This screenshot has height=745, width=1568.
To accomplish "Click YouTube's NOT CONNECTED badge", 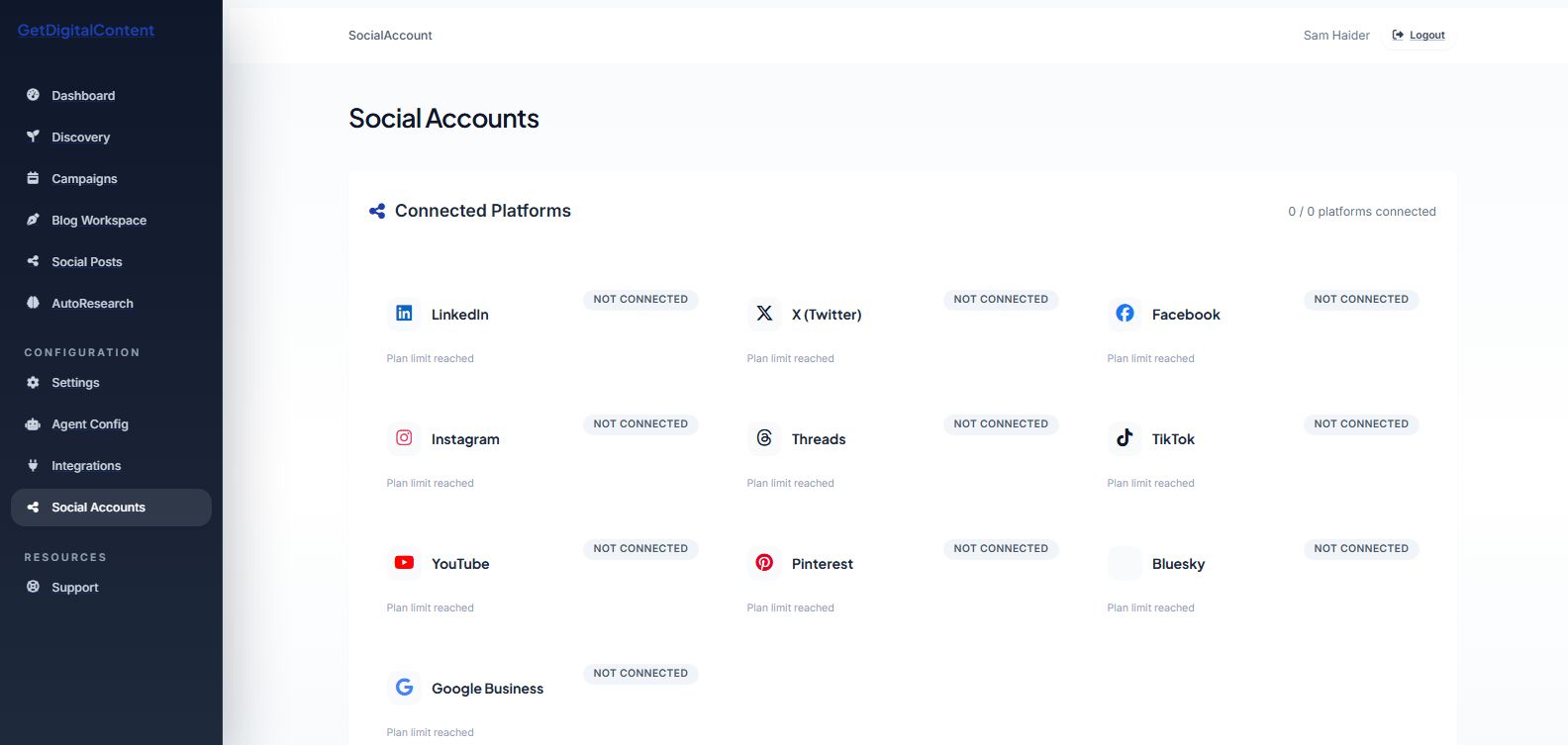I will pyautogui.click(x=640, y=548).
